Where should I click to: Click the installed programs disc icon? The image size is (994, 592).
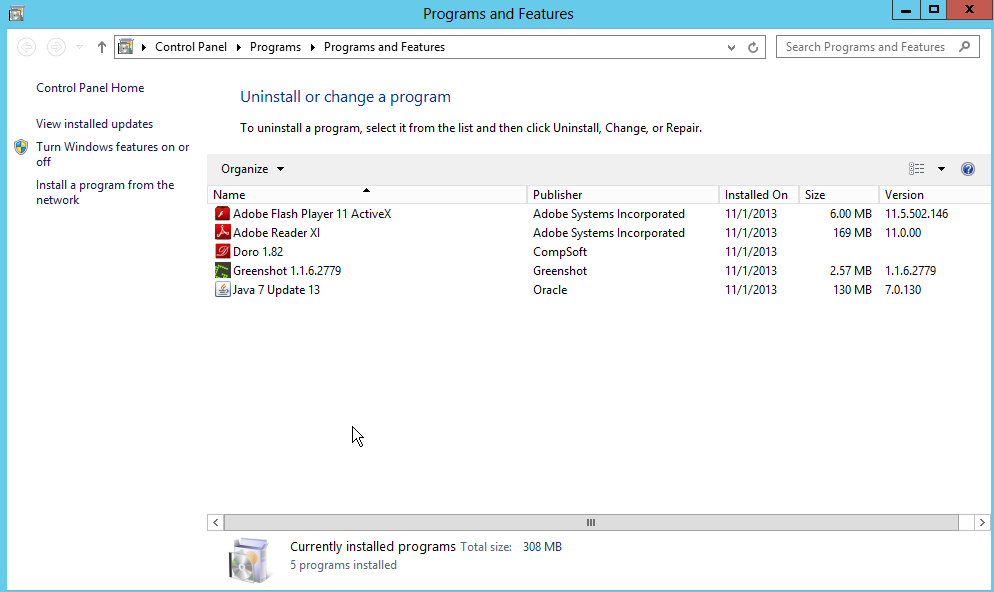click(x=250, y=559)
